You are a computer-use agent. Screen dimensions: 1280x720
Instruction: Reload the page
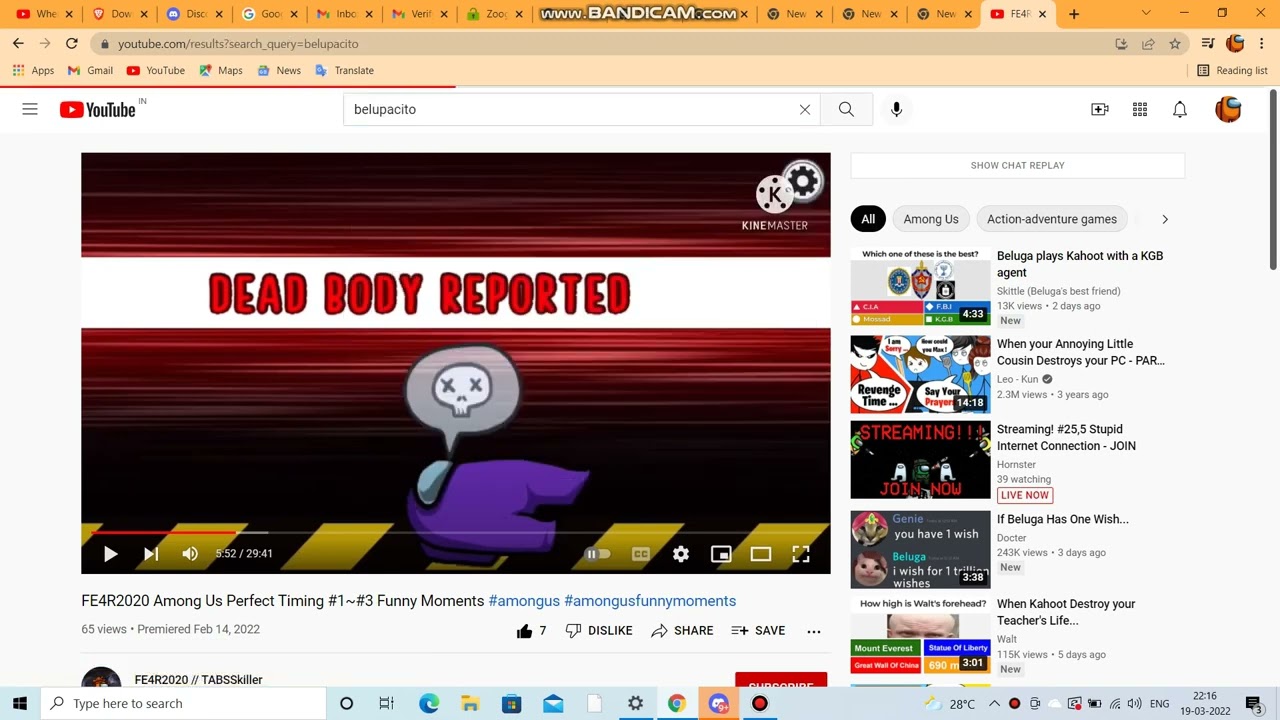click(72, 44)
